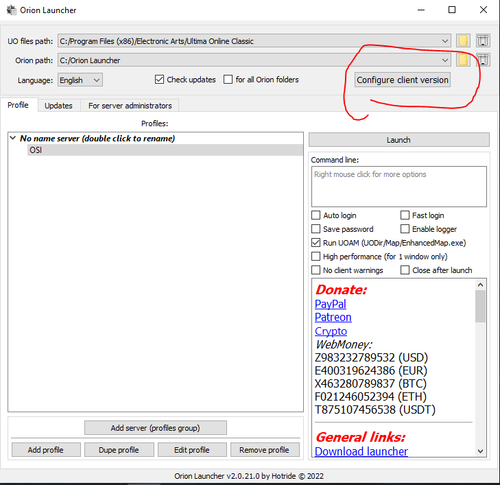Enable 'for all Orion folders' checkbox
The width and height of the screenshot is (500, 485).
[x=228, y=80]
